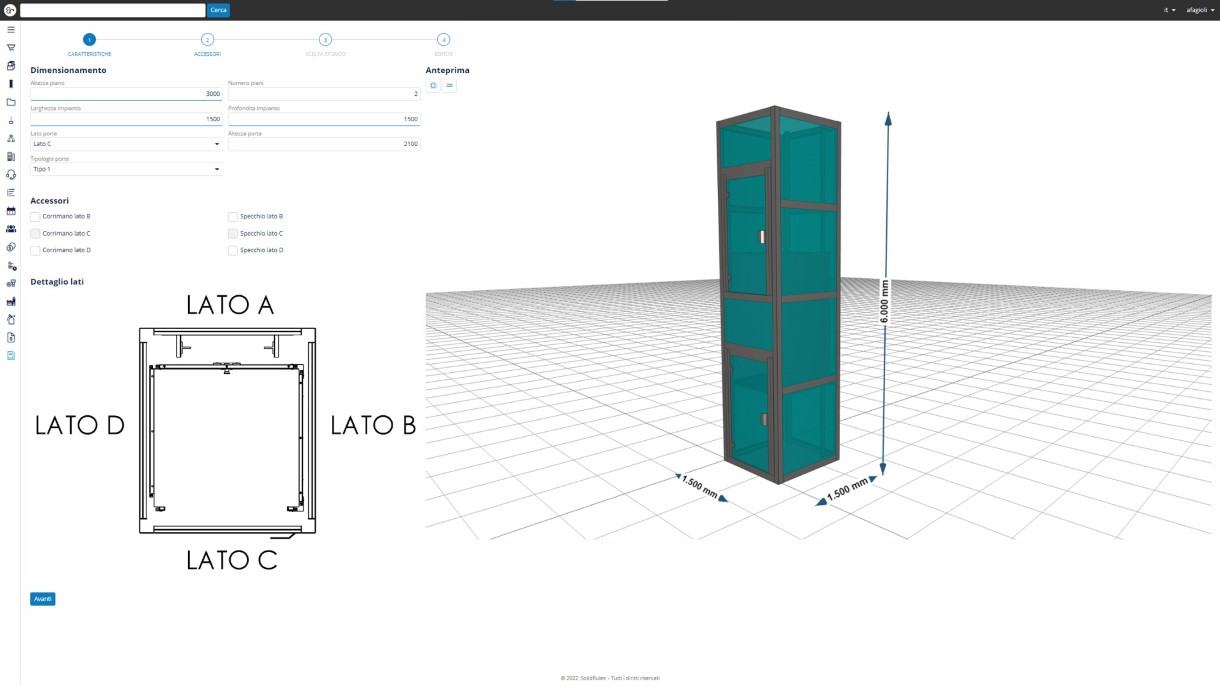Enable Corrimano lato D checkbox

(x=35, y=250)
